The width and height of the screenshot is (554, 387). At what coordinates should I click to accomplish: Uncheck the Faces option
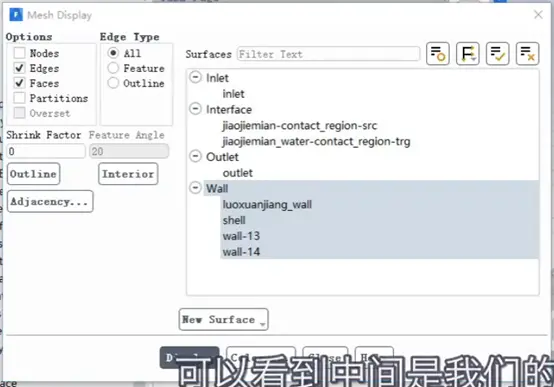click(x=19, y=83)
